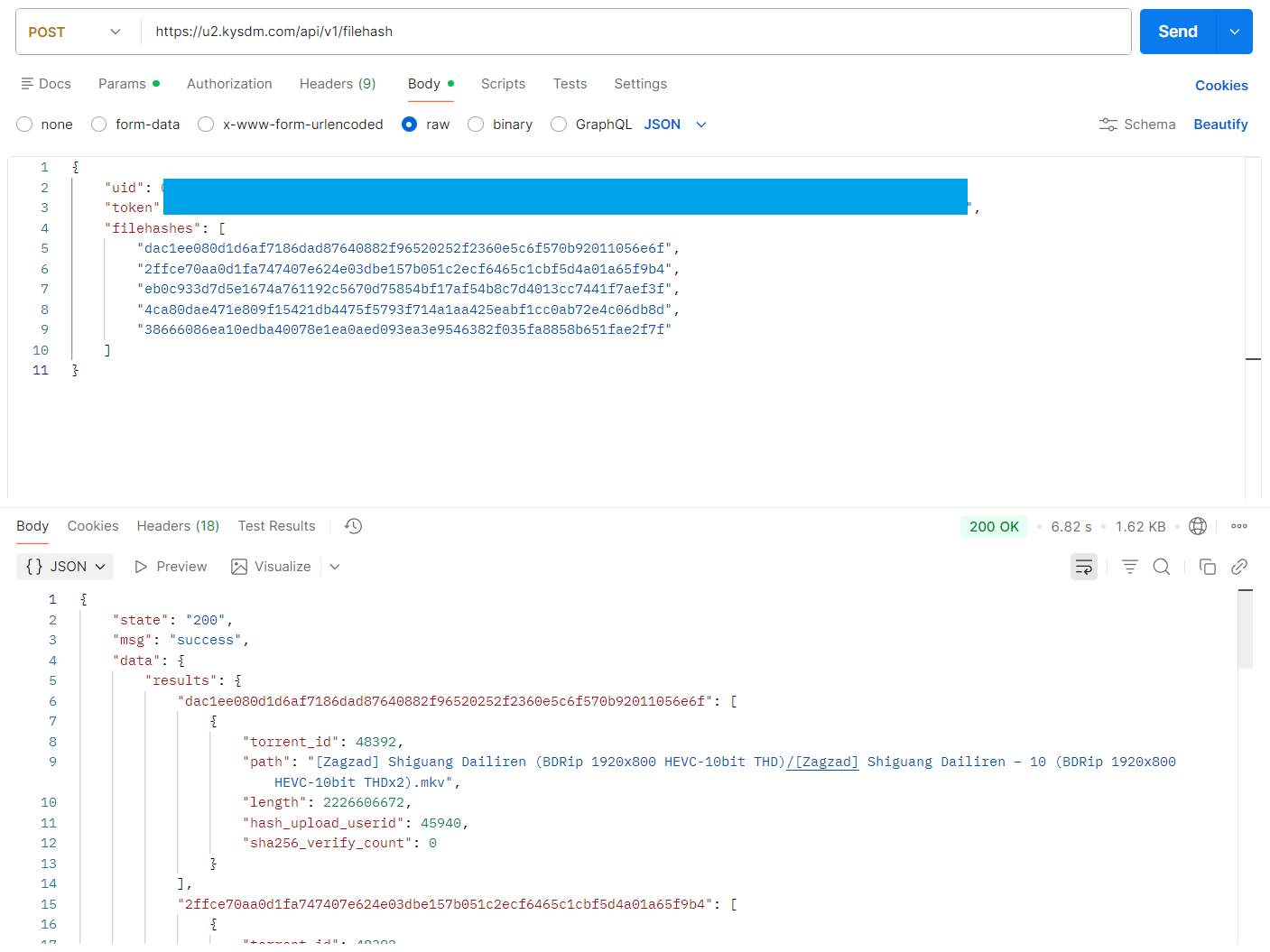Screen dimensions: 1270x952
Task: Open the response more options ellipsis
Action: (1239, 526)
